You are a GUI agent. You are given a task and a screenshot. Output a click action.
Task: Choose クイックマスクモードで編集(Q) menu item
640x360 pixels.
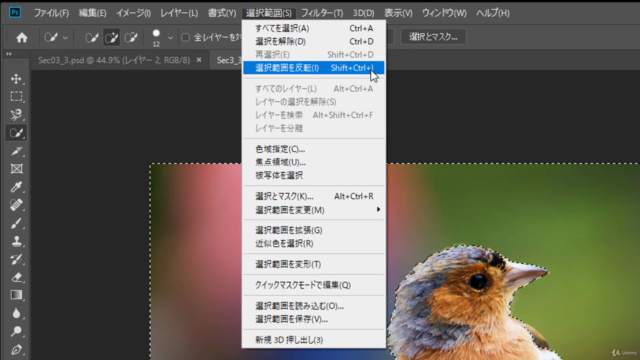[x=313, y=285]
